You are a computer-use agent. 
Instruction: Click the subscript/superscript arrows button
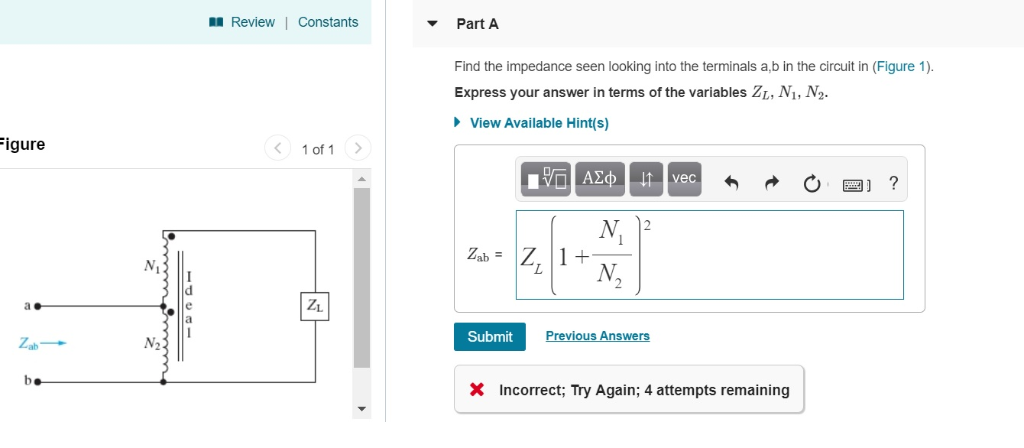pyautogui.click(x=646, y=179)
